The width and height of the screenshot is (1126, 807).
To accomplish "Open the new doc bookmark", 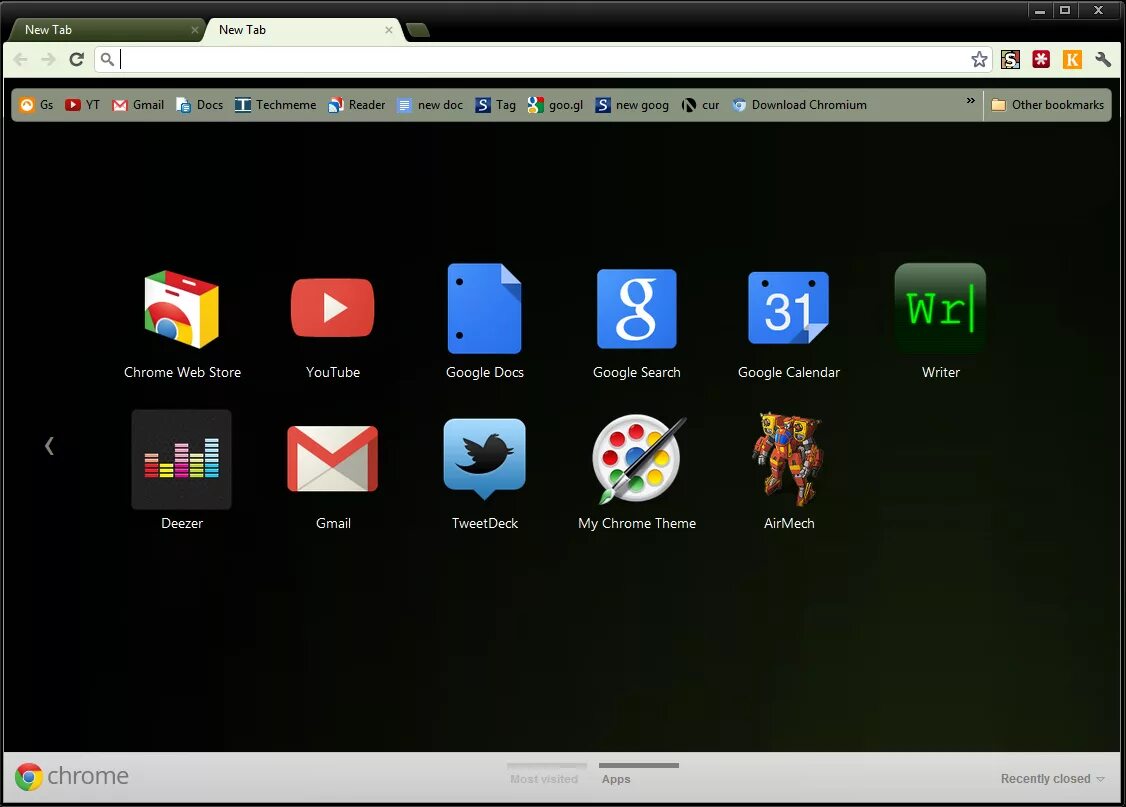I will tap(430, 105).
